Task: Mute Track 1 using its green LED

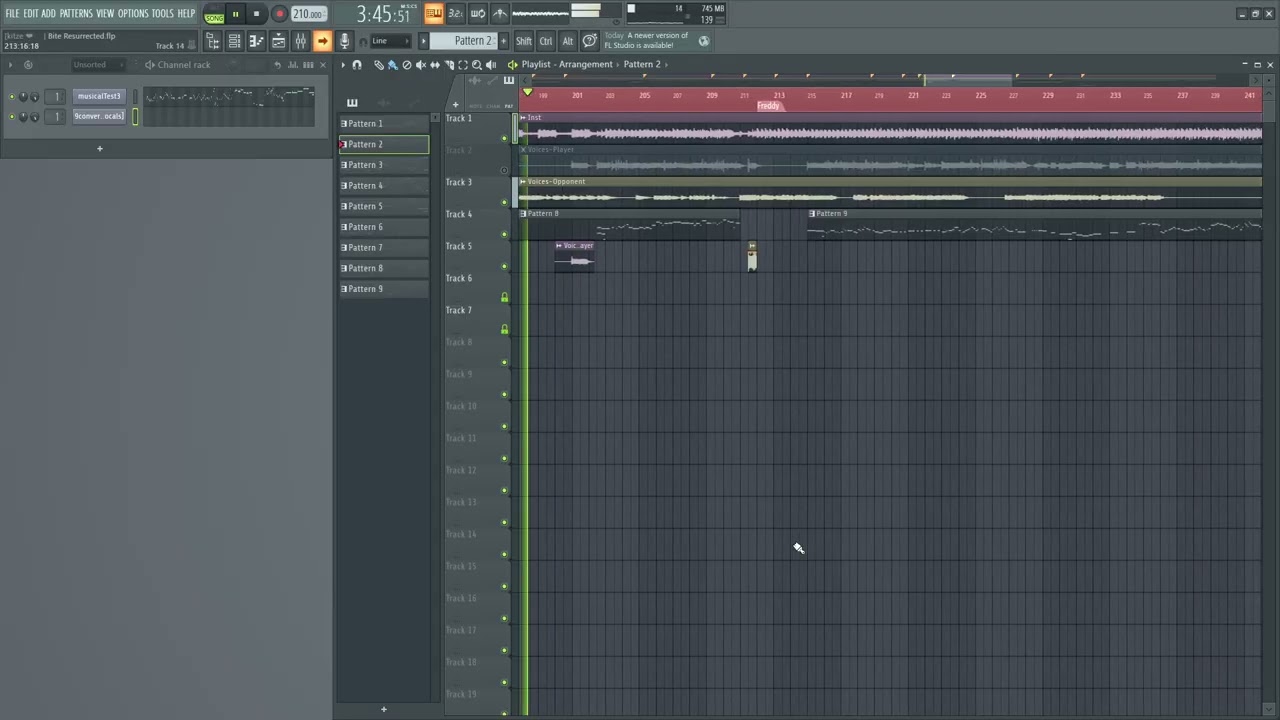Action: [504, 138]
